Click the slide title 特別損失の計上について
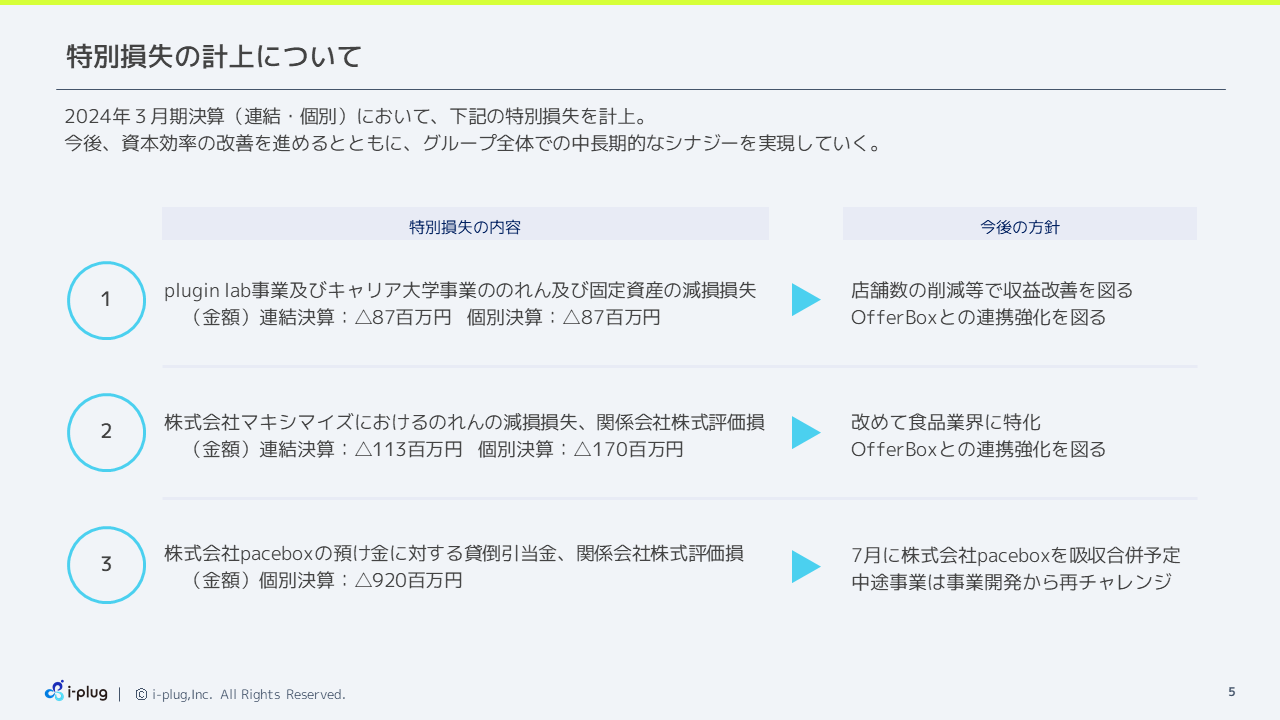This screenshot has height=720, width=1280. point(214,57)
